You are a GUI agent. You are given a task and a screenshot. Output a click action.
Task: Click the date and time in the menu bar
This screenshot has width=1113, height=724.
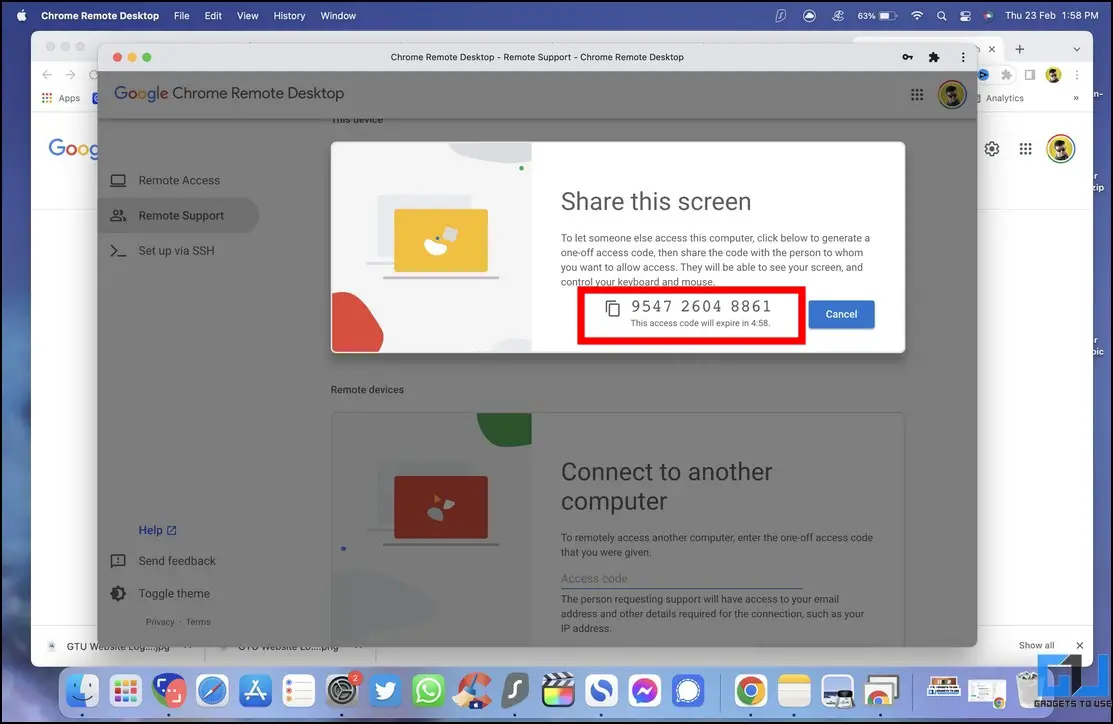pos(1051,16)
